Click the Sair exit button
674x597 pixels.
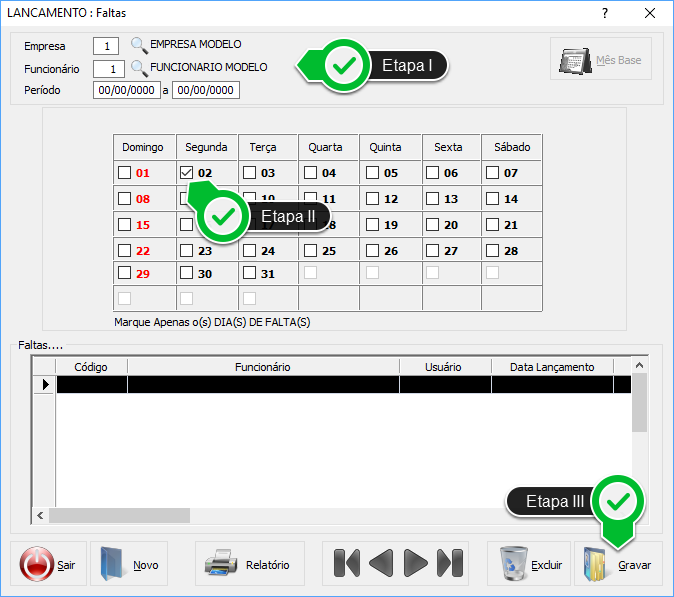pos(48,564)
